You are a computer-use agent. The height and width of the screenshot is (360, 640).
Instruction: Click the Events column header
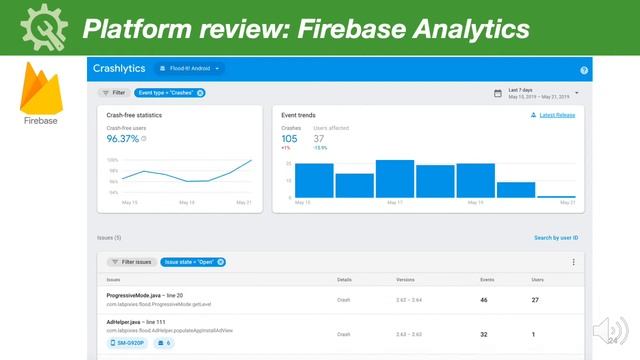pyautogui.click(x=487, y=280)
